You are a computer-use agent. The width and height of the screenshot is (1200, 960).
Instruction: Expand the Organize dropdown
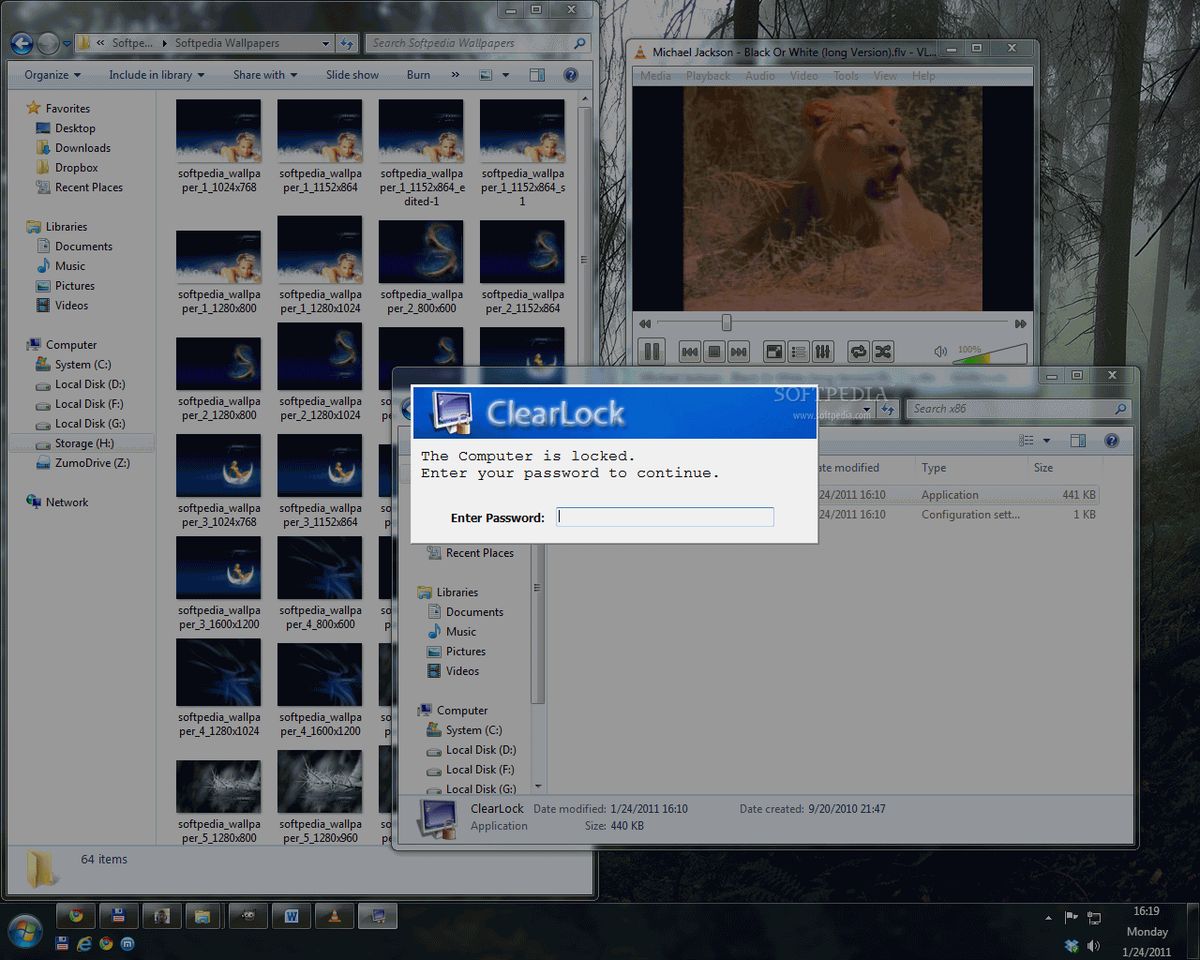point(53,75)
